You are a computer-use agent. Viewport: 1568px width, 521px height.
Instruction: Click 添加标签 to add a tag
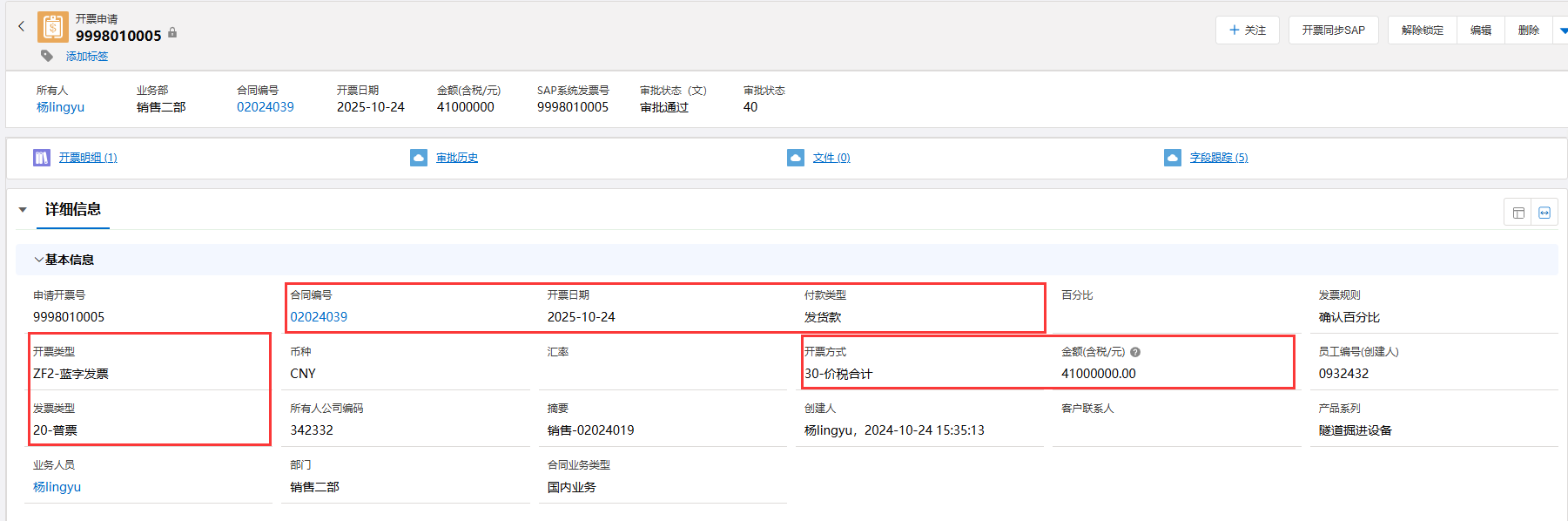[x=87, y=57]
